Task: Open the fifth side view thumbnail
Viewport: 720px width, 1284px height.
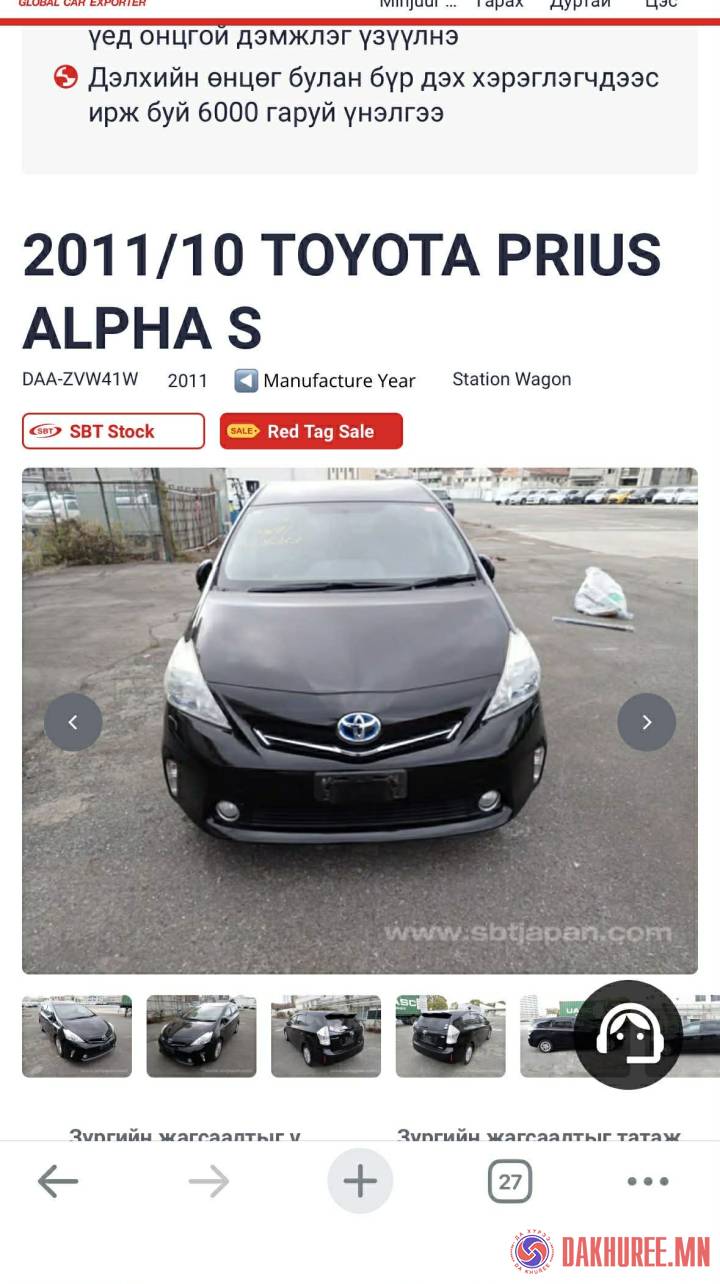Action: pos(548,1036)
